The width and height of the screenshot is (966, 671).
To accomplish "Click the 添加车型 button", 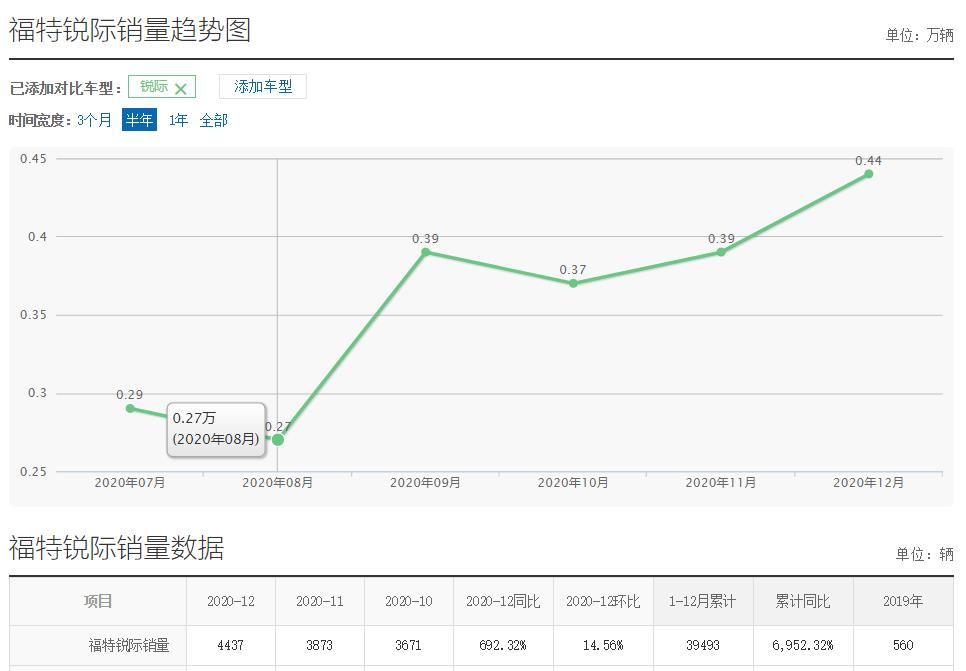I will [x=263, y=87].
